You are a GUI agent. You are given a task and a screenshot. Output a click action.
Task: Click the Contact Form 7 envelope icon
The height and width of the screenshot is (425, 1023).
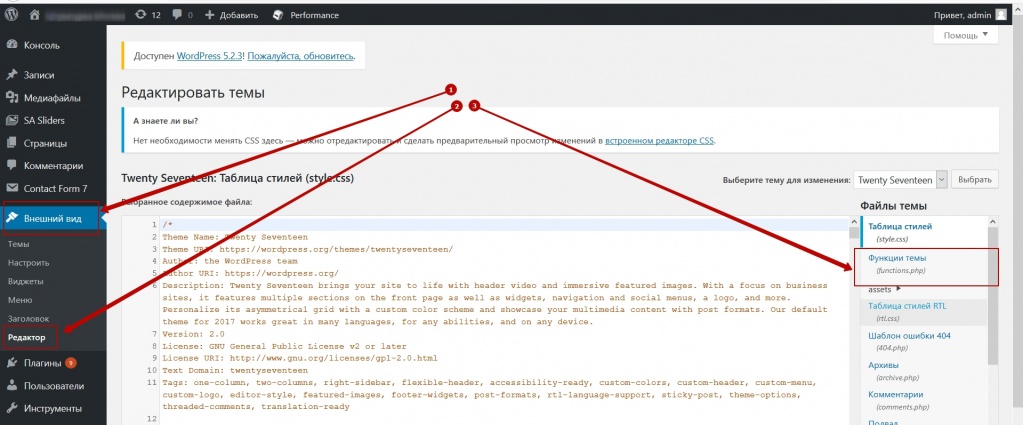(x=12, y=188)
